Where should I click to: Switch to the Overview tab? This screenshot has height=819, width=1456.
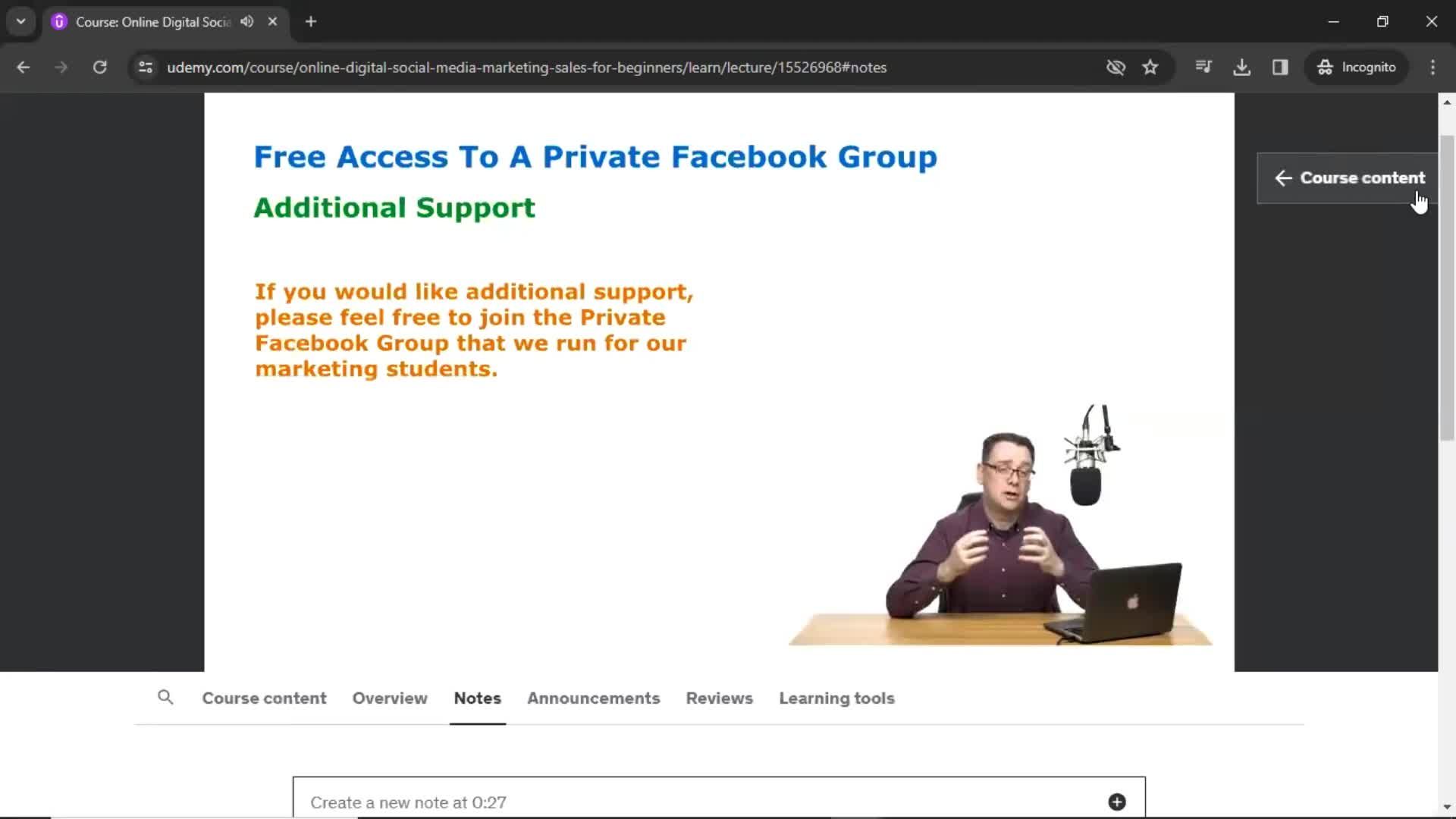pyautogui.click(x=390, y=697)
